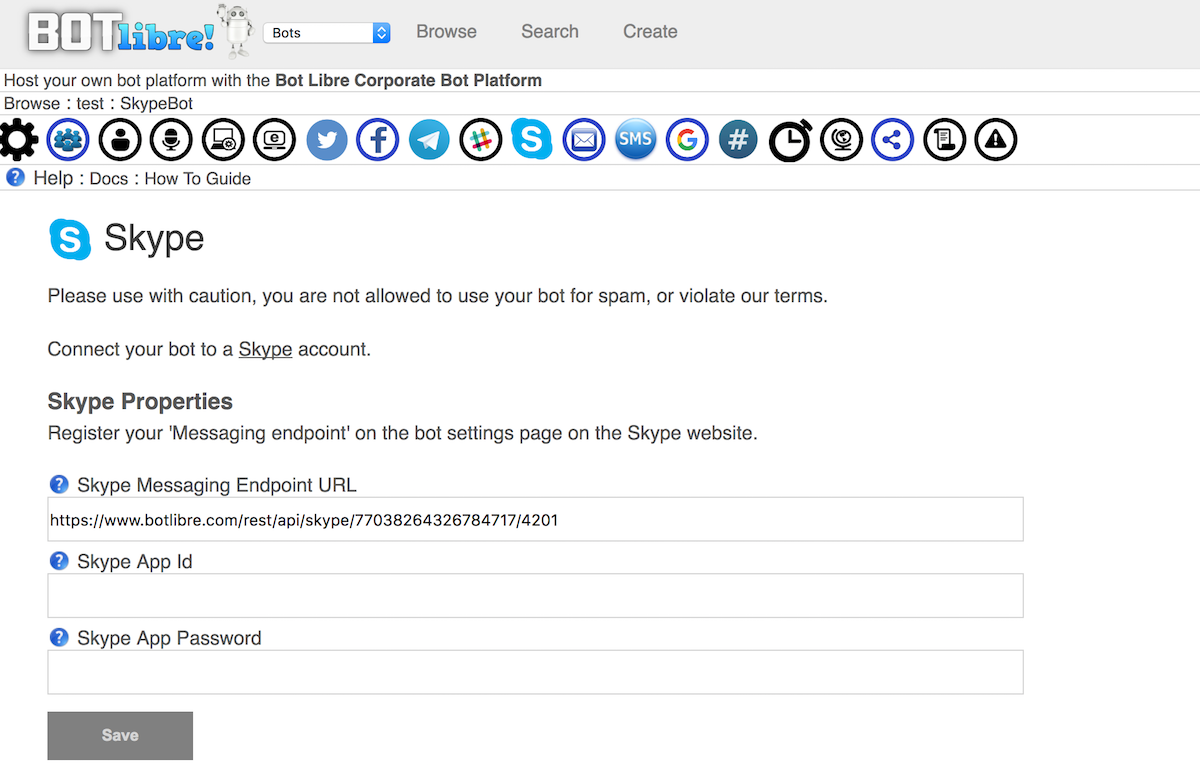Open the Browse menu item
The height and width of the screenshot is (782, 1200).
tap(446, 32)
